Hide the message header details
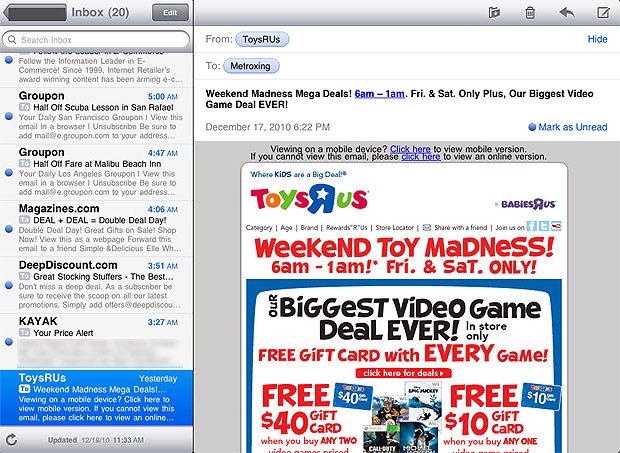The image size is (620, 453). pos(597,39)
